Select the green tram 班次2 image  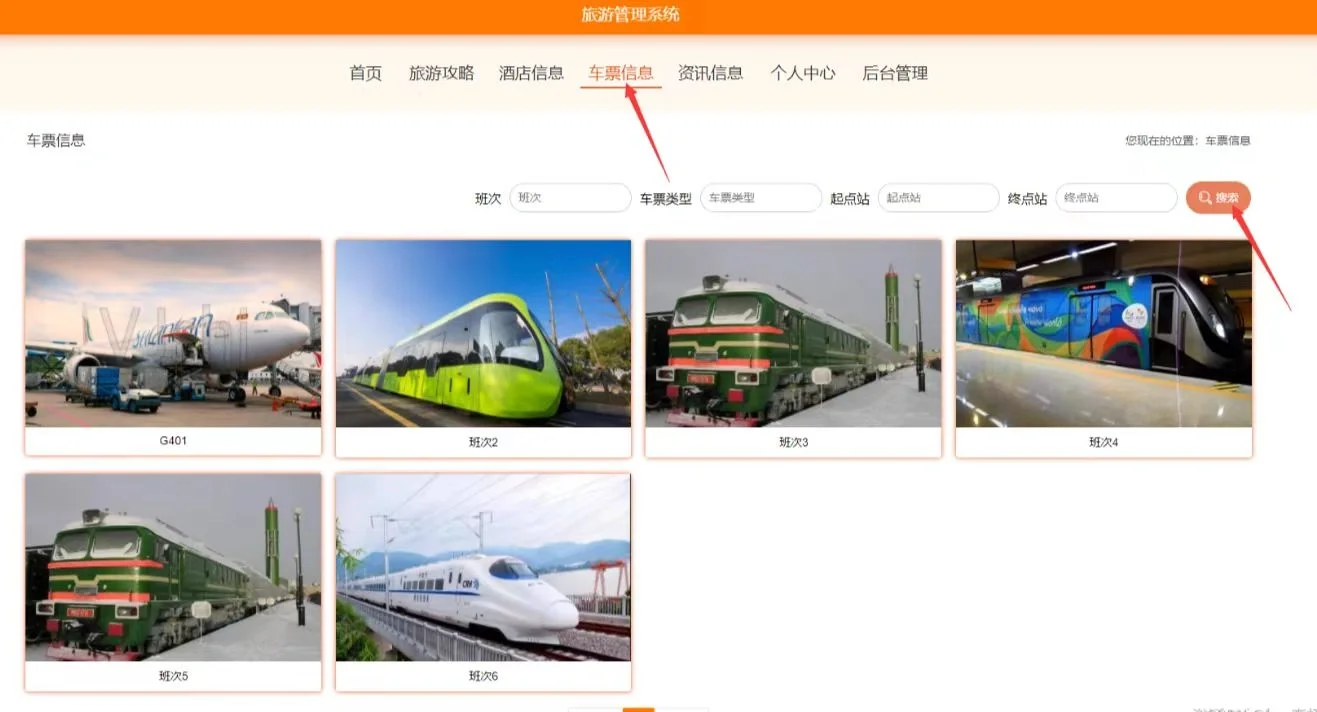[x=483, y=333]
